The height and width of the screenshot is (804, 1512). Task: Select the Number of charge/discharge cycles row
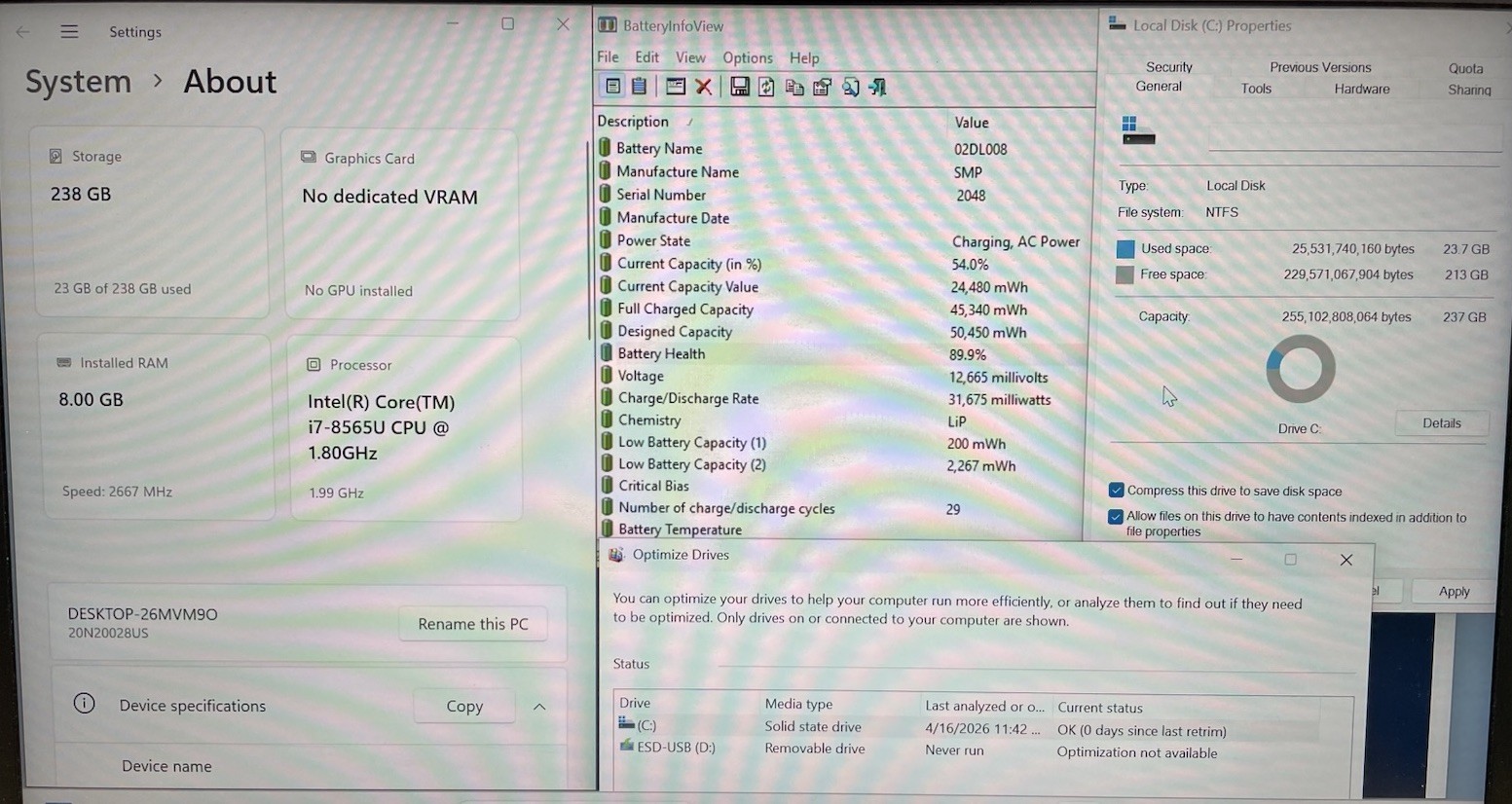click(x=842, y=508)
